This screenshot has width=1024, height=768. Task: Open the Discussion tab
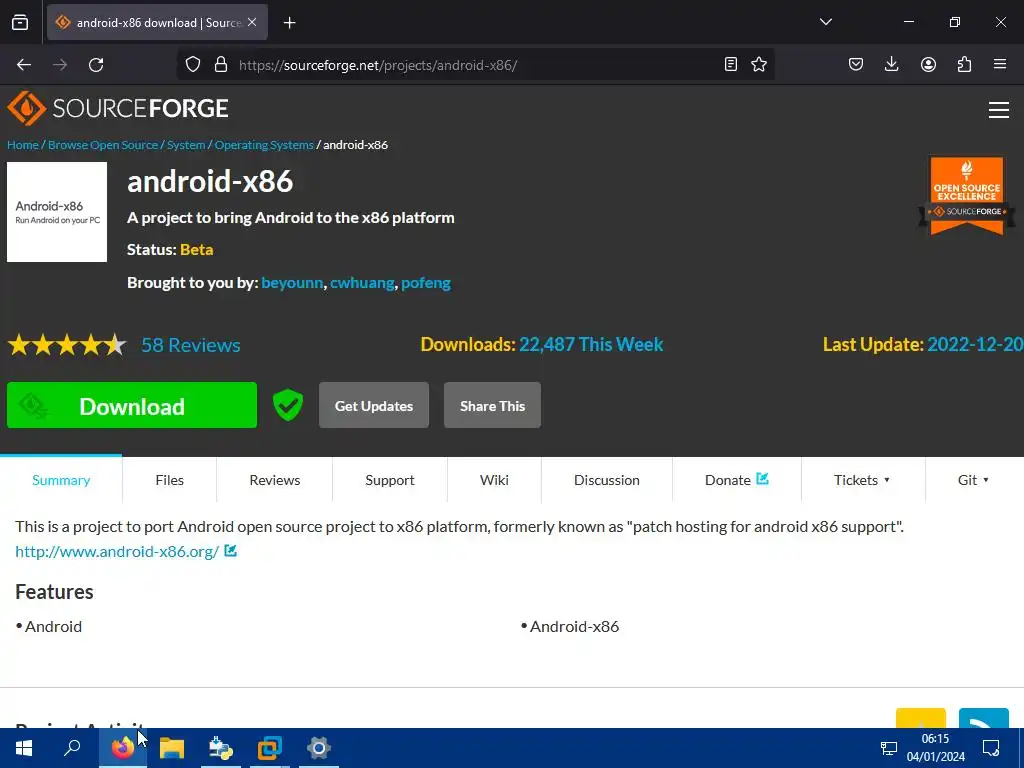click(607, 480)
